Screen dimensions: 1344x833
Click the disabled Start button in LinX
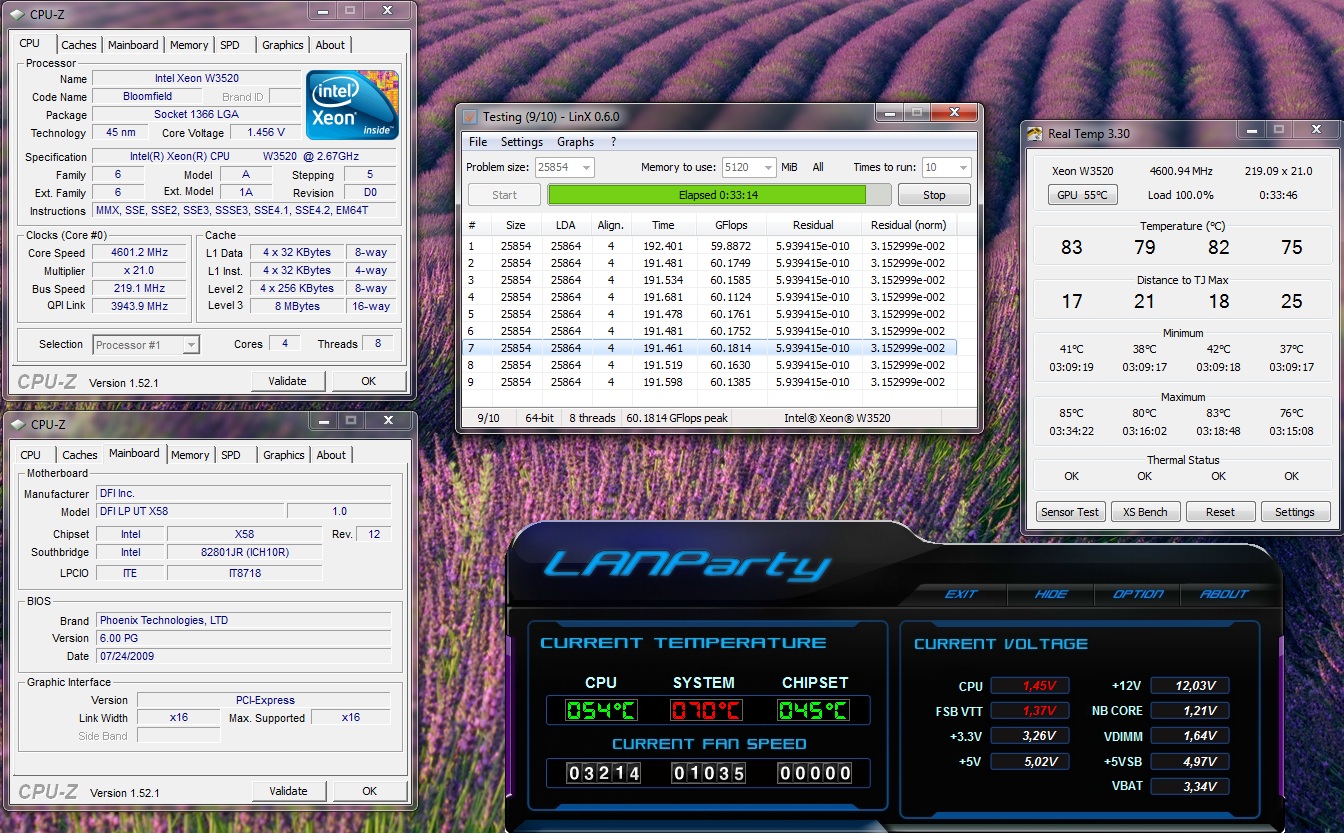(x=504, y=195)
